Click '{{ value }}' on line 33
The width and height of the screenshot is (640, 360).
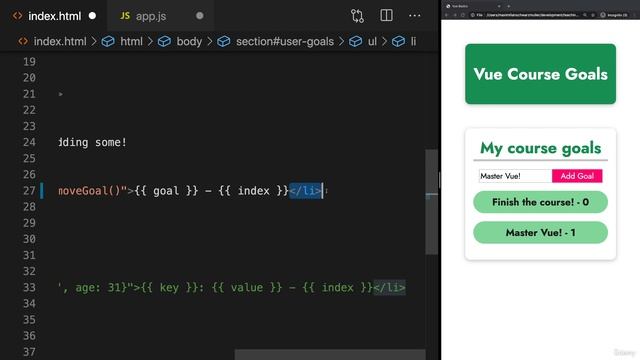coord(247,287)
